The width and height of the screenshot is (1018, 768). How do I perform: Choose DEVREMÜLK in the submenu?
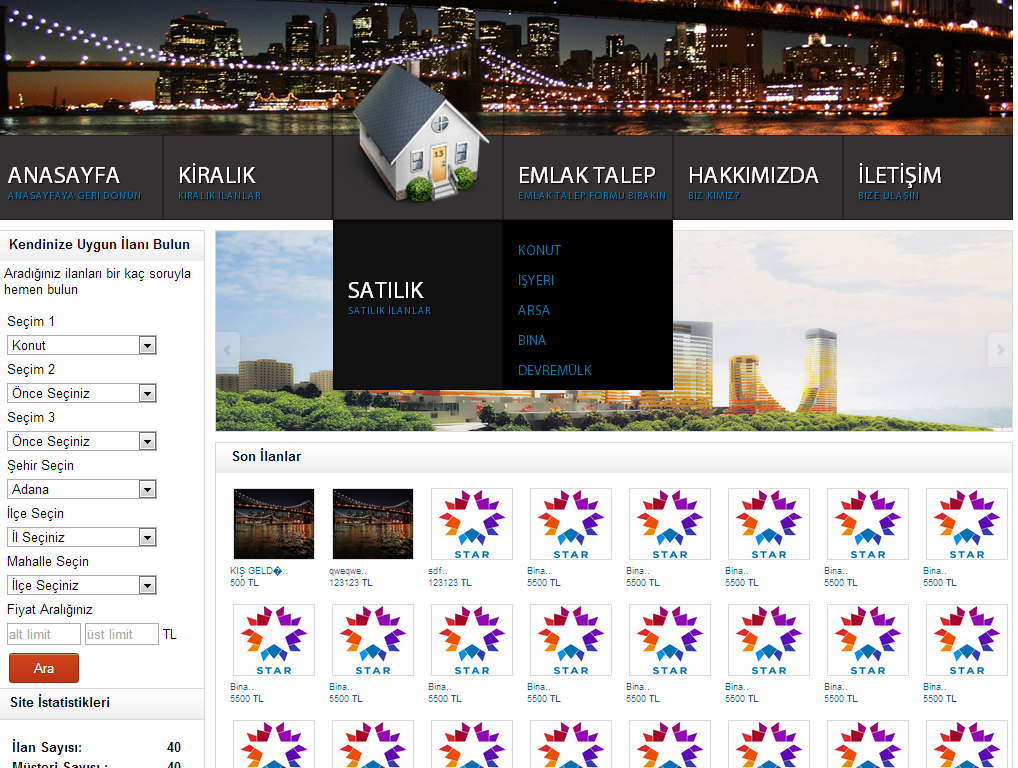554,370
